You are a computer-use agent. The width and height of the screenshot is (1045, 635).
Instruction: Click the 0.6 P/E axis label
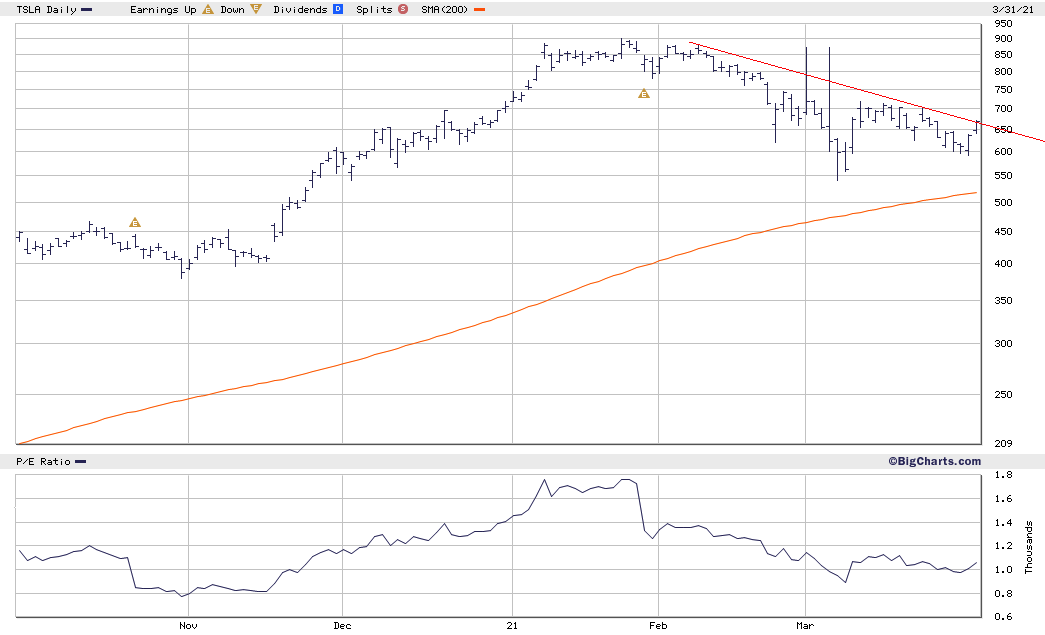[1003, 616]
